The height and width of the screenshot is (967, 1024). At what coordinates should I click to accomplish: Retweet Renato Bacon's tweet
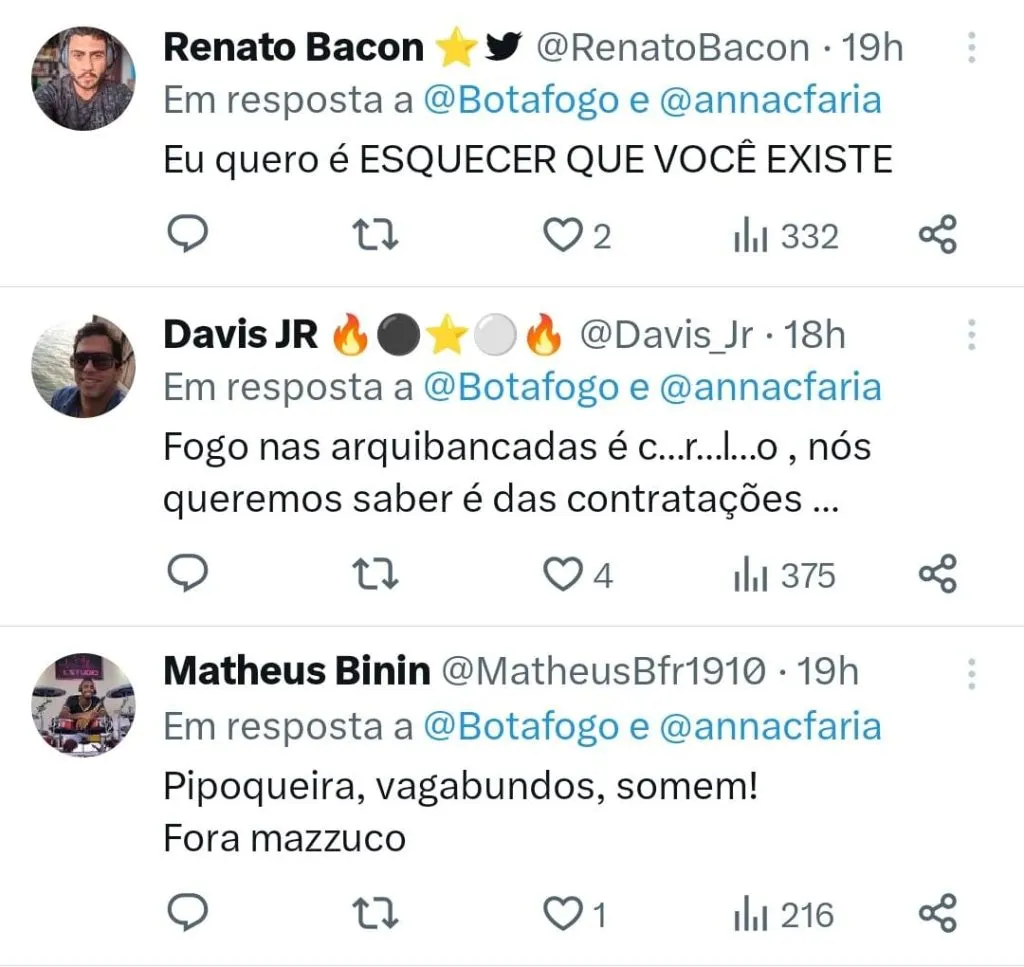tap(378, 235)
